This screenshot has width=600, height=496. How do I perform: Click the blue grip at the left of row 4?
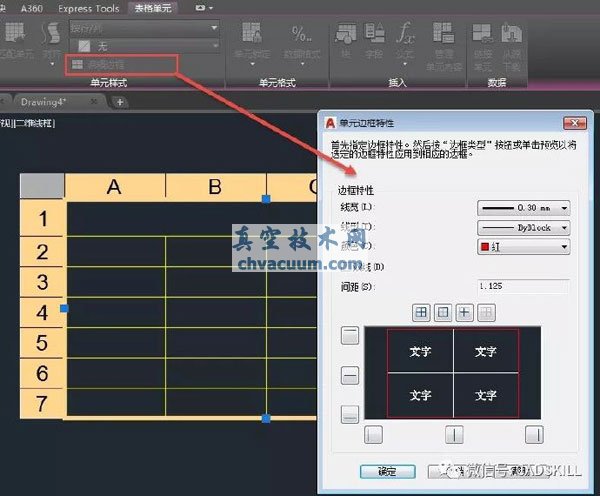tap(64, 308)
